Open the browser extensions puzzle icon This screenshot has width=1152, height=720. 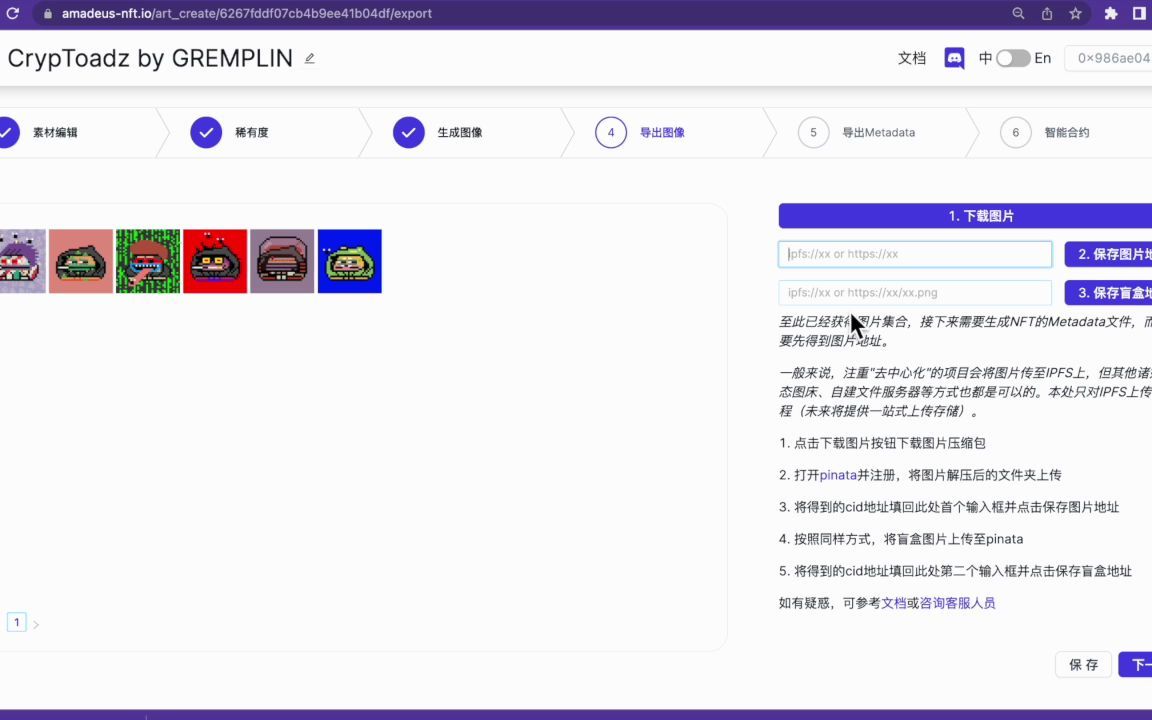[1111, 13]
